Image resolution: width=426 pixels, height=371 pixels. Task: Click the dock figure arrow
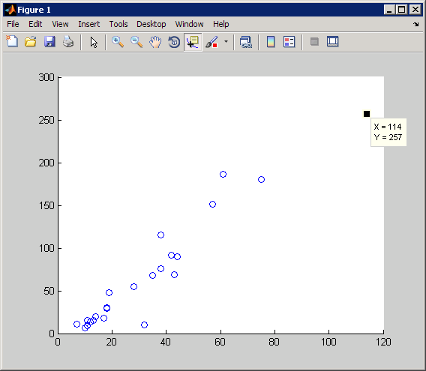(x=416, y=24)
